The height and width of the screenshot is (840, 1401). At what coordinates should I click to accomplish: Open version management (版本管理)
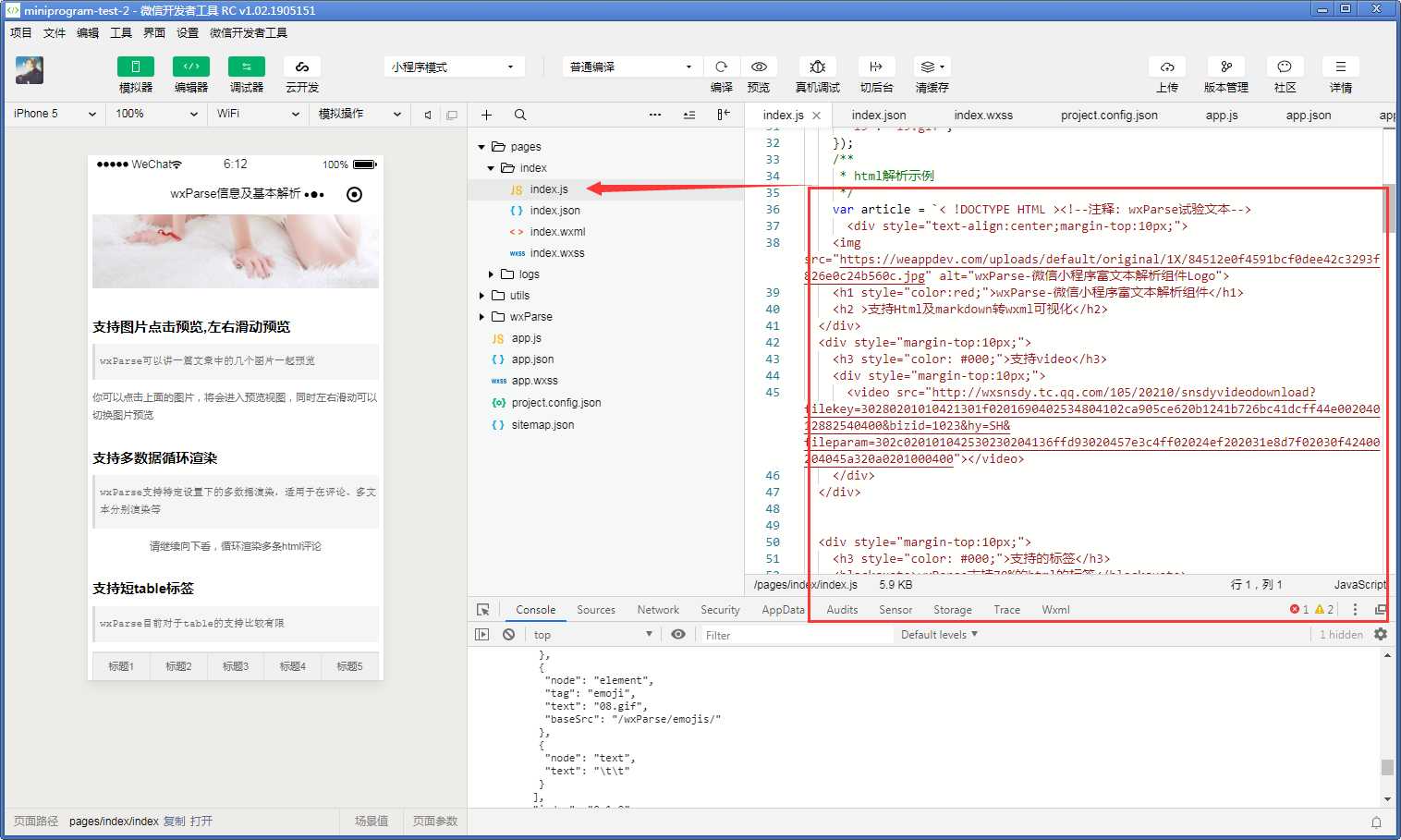click(x=1226, y=67)
